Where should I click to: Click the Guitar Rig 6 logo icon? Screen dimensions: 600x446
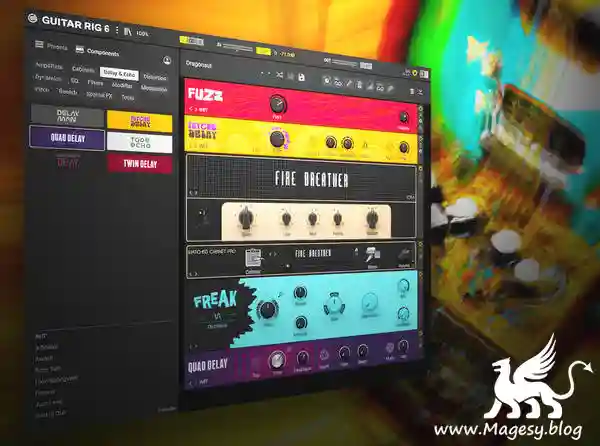click(33, 18)
